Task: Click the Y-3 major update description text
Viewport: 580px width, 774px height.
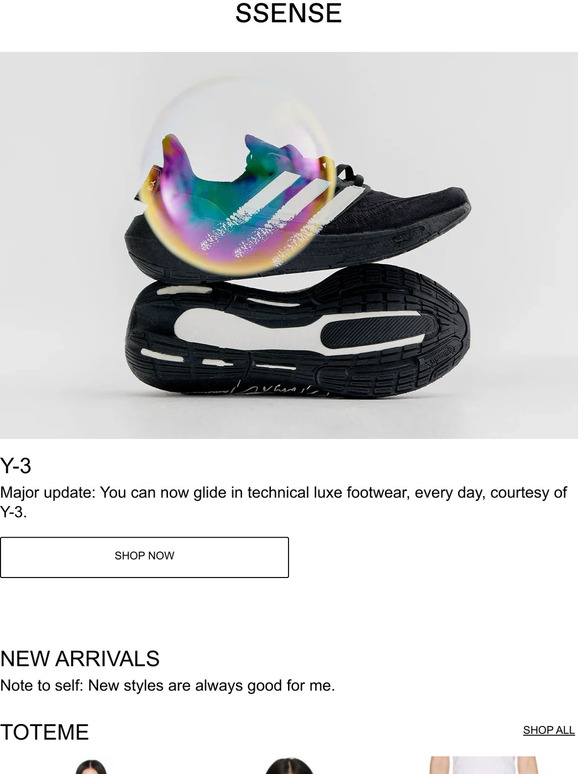Action: [283, 502]
